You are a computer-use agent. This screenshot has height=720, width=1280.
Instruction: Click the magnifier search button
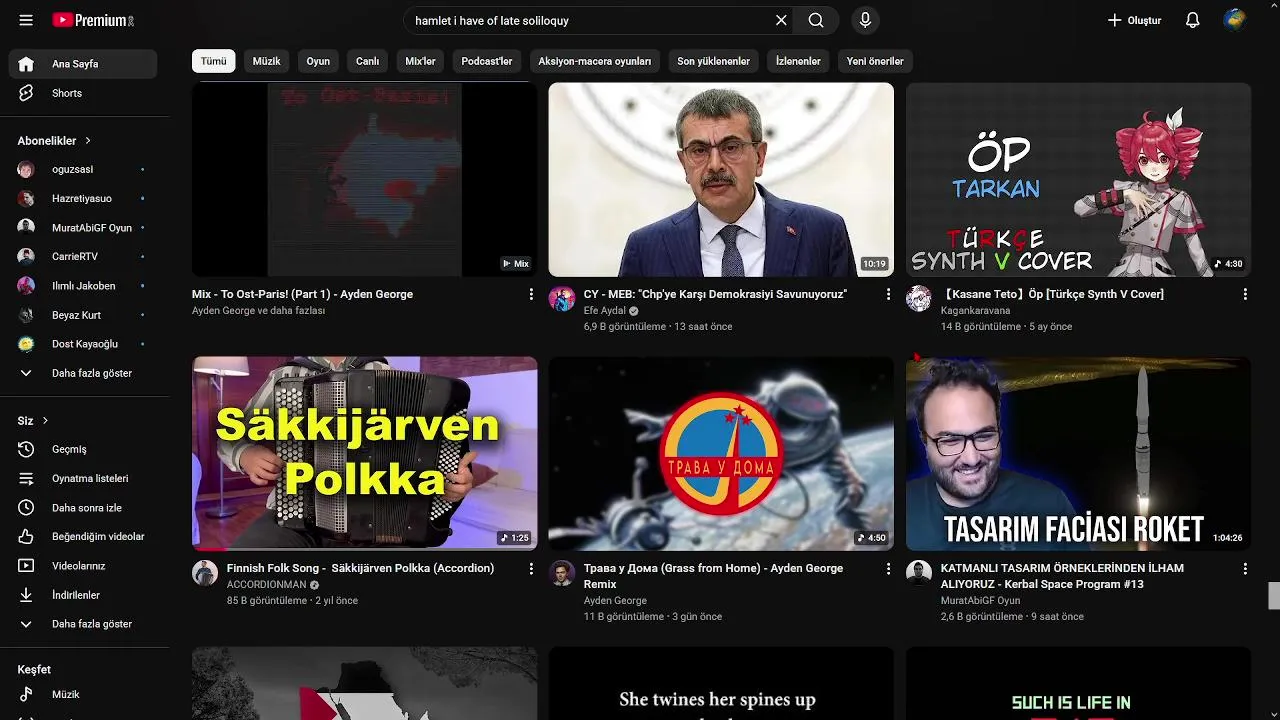(x=816, y=20)
